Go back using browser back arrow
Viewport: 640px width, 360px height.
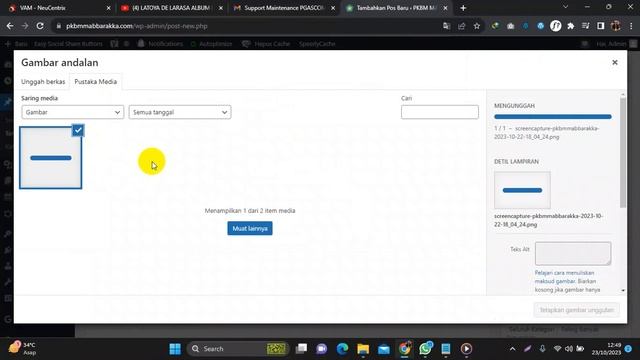point(10,26)
